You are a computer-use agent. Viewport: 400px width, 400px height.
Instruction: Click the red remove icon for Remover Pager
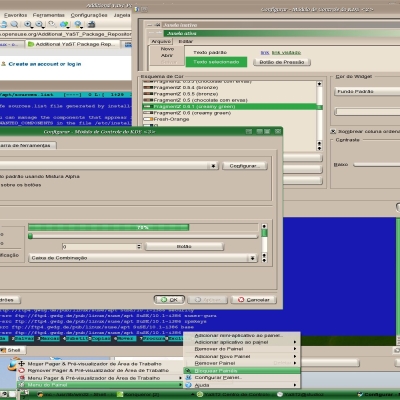point(22,371)
